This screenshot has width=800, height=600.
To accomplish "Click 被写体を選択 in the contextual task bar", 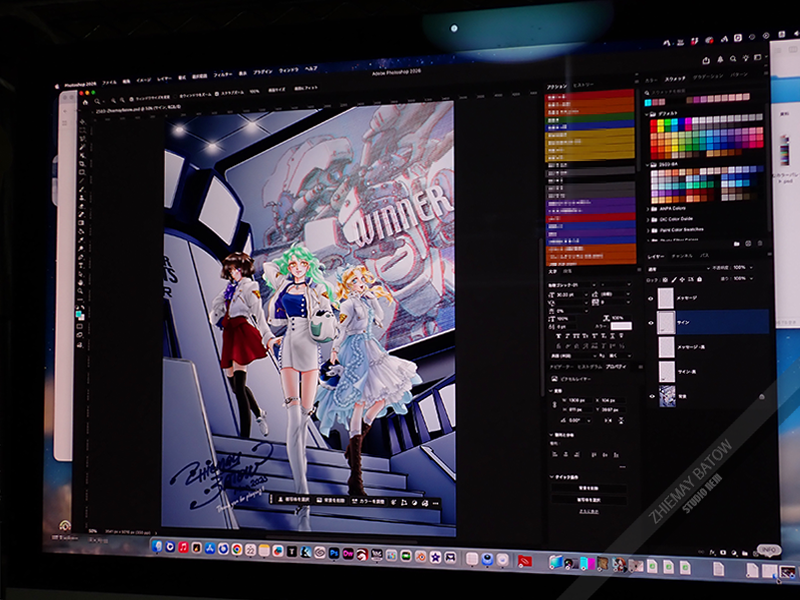I will 294,499.
